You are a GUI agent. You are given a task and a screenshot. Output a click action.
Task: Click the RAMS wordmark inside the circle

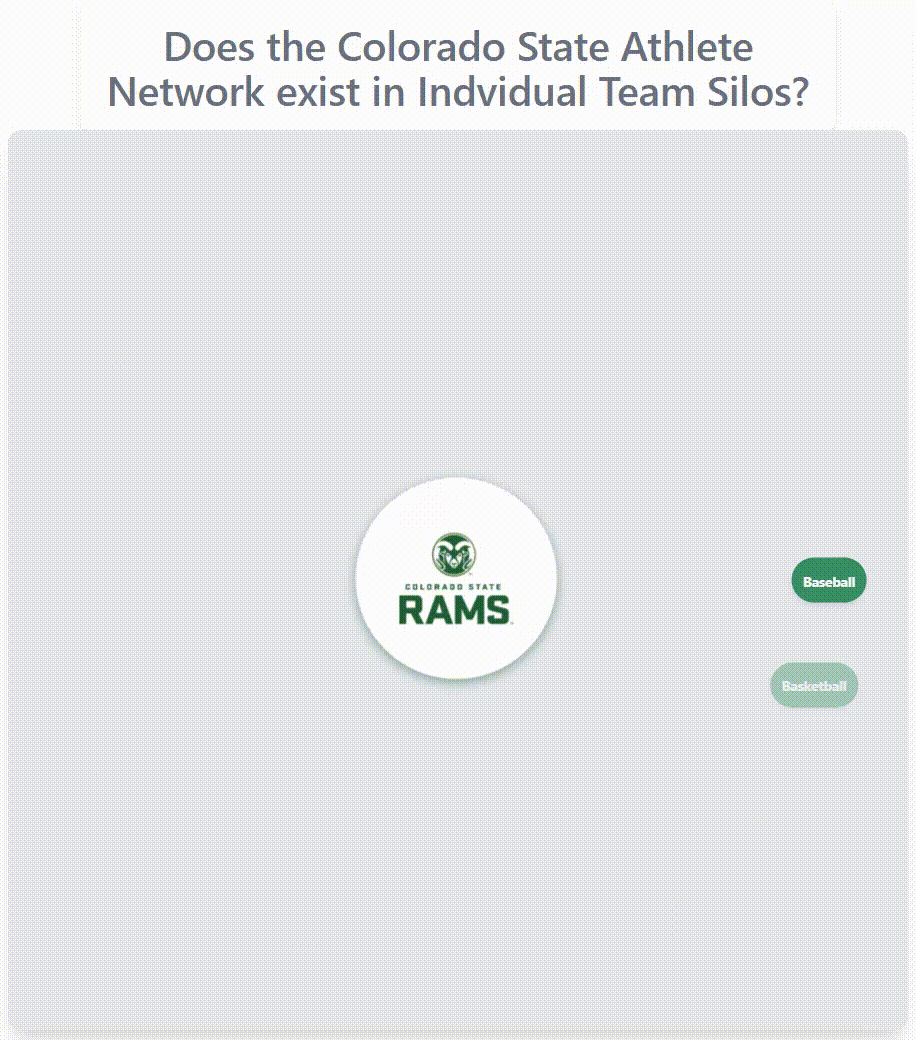point(455,608)
